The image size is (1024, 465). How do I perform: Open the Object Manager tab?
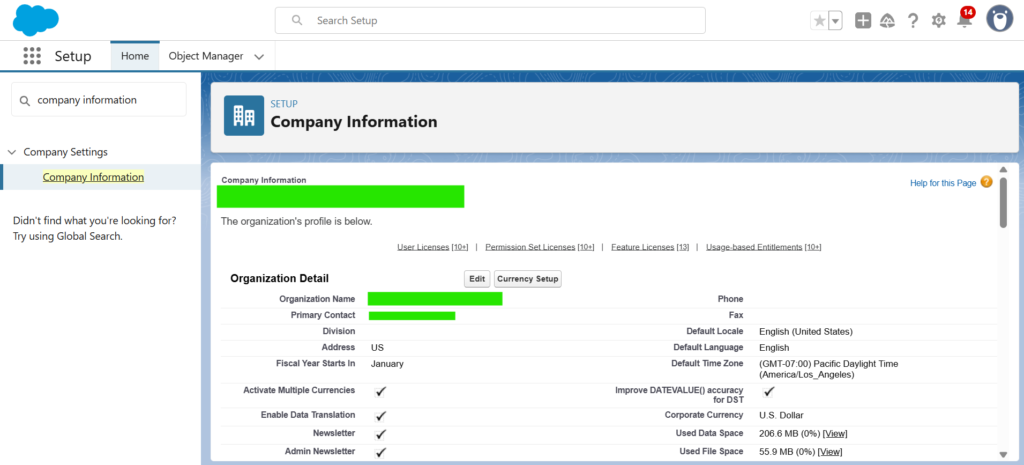click(206, 56)
